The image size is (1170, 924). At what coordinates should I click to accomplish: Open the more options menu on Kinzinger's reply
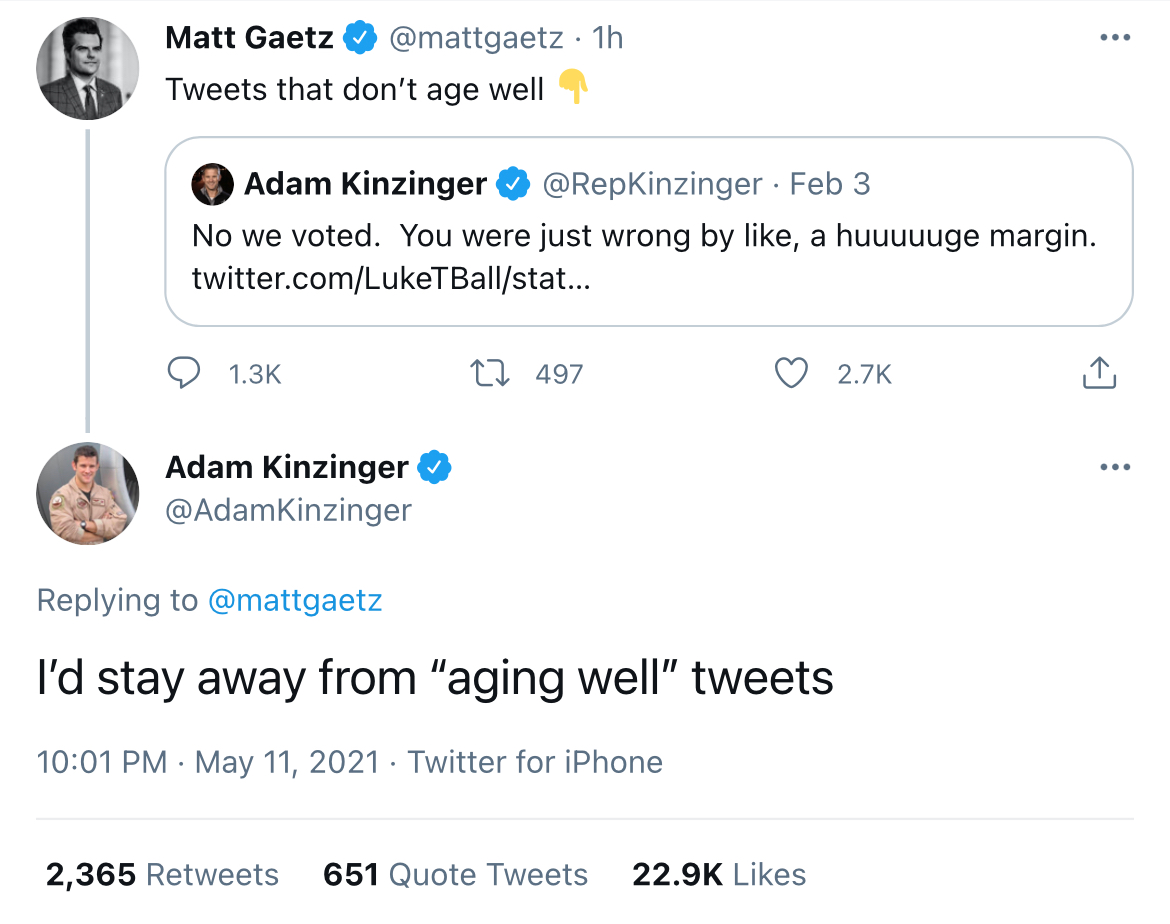[x=1114, y=466]
